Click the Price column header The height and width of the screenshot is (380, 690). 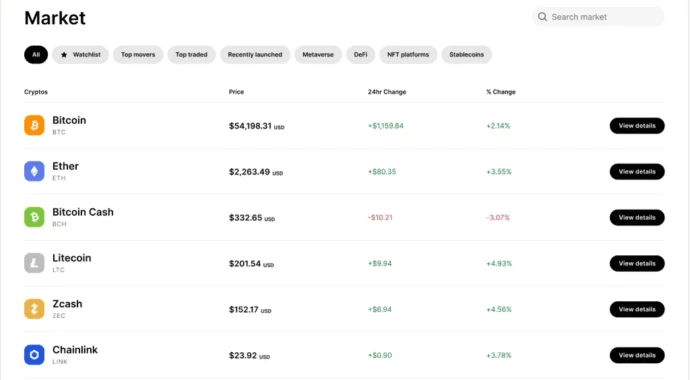[236, 92]
